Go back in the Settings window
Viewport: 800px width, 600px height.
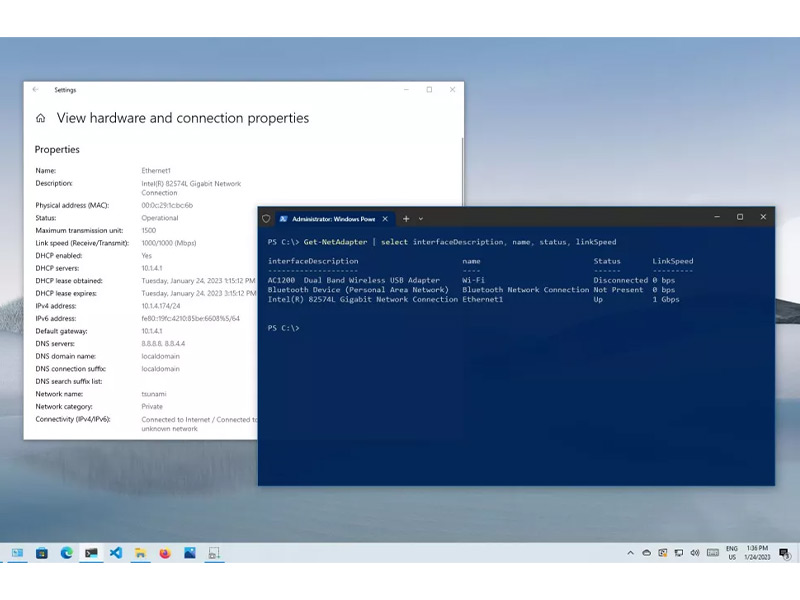(x=35, y=89)
